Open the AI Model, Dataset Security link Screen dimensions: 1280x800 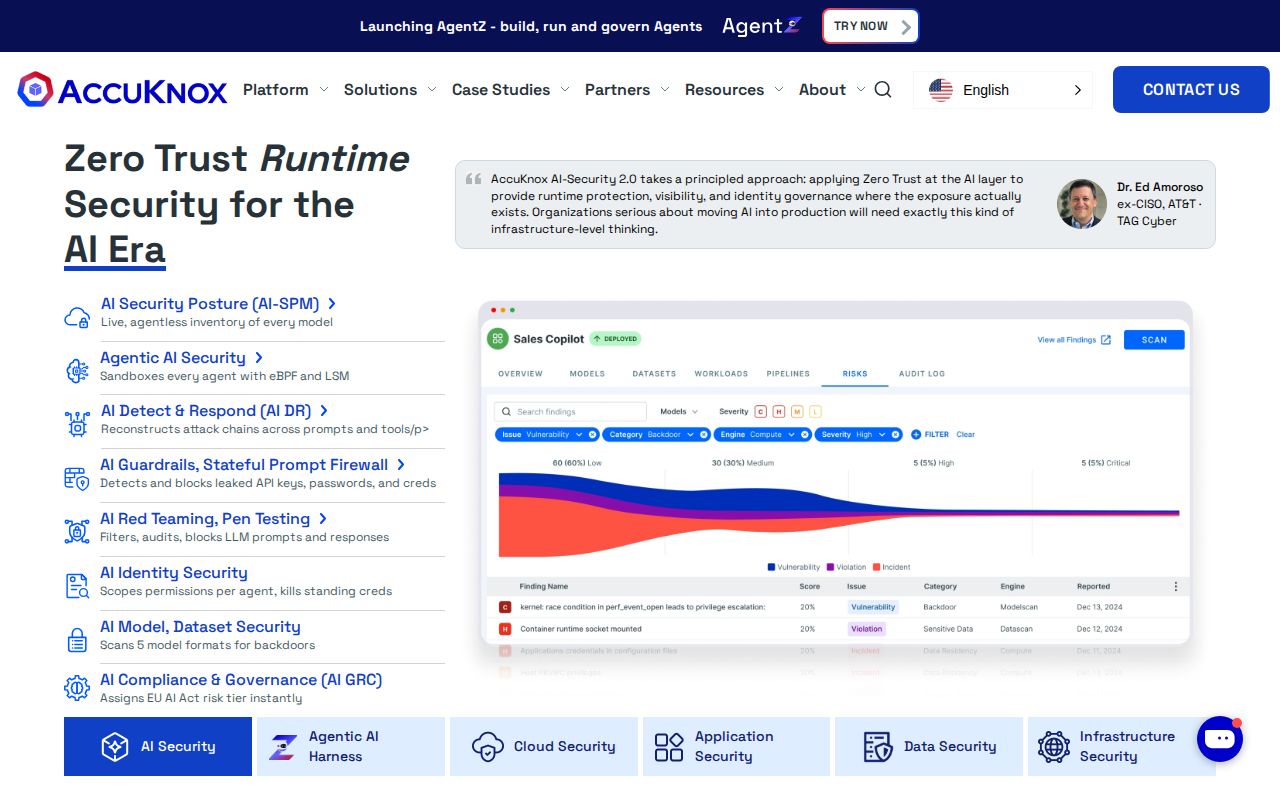coord(200,627)
